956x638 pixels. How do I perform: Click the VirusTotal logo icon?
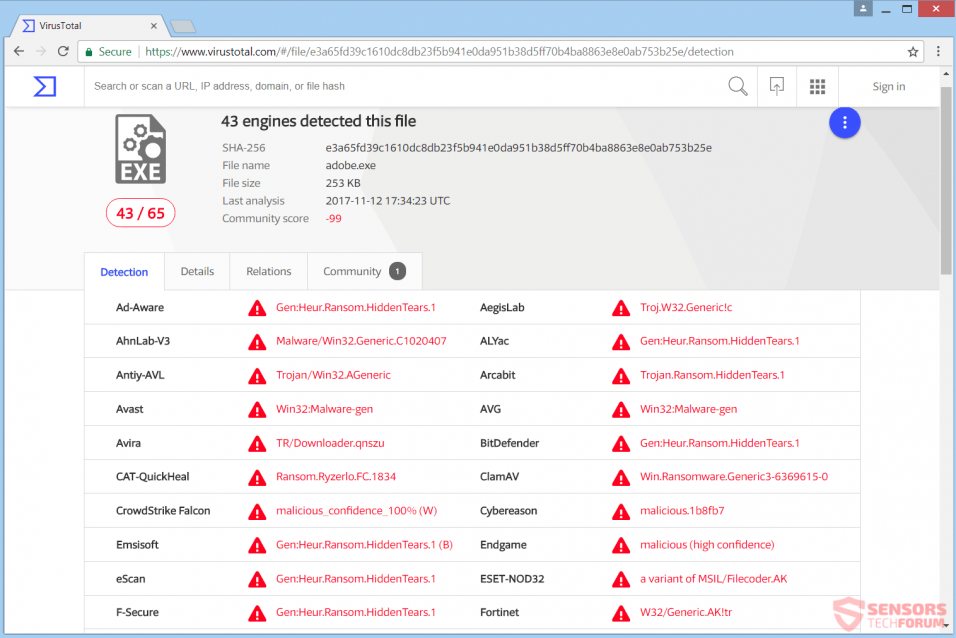44,86
